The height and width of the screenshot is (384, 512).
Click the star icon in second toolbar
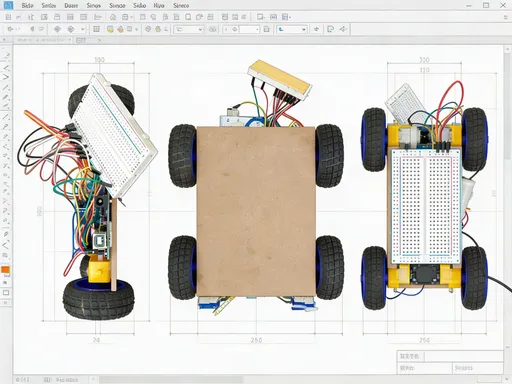pos(316,29)
